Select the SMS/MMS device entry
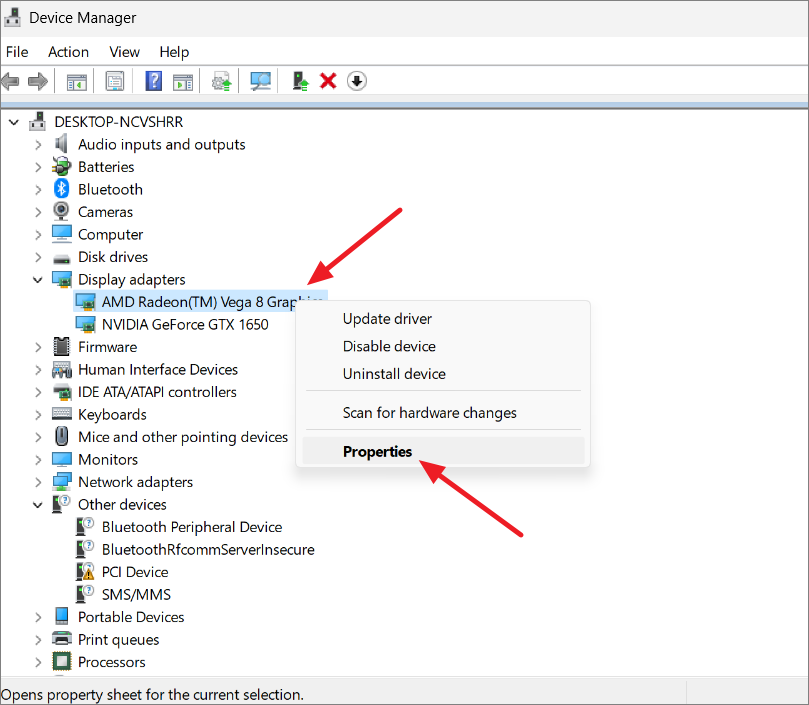Image resolution: width=809 pixels, height=705 pixels. [x=136, y=595]
